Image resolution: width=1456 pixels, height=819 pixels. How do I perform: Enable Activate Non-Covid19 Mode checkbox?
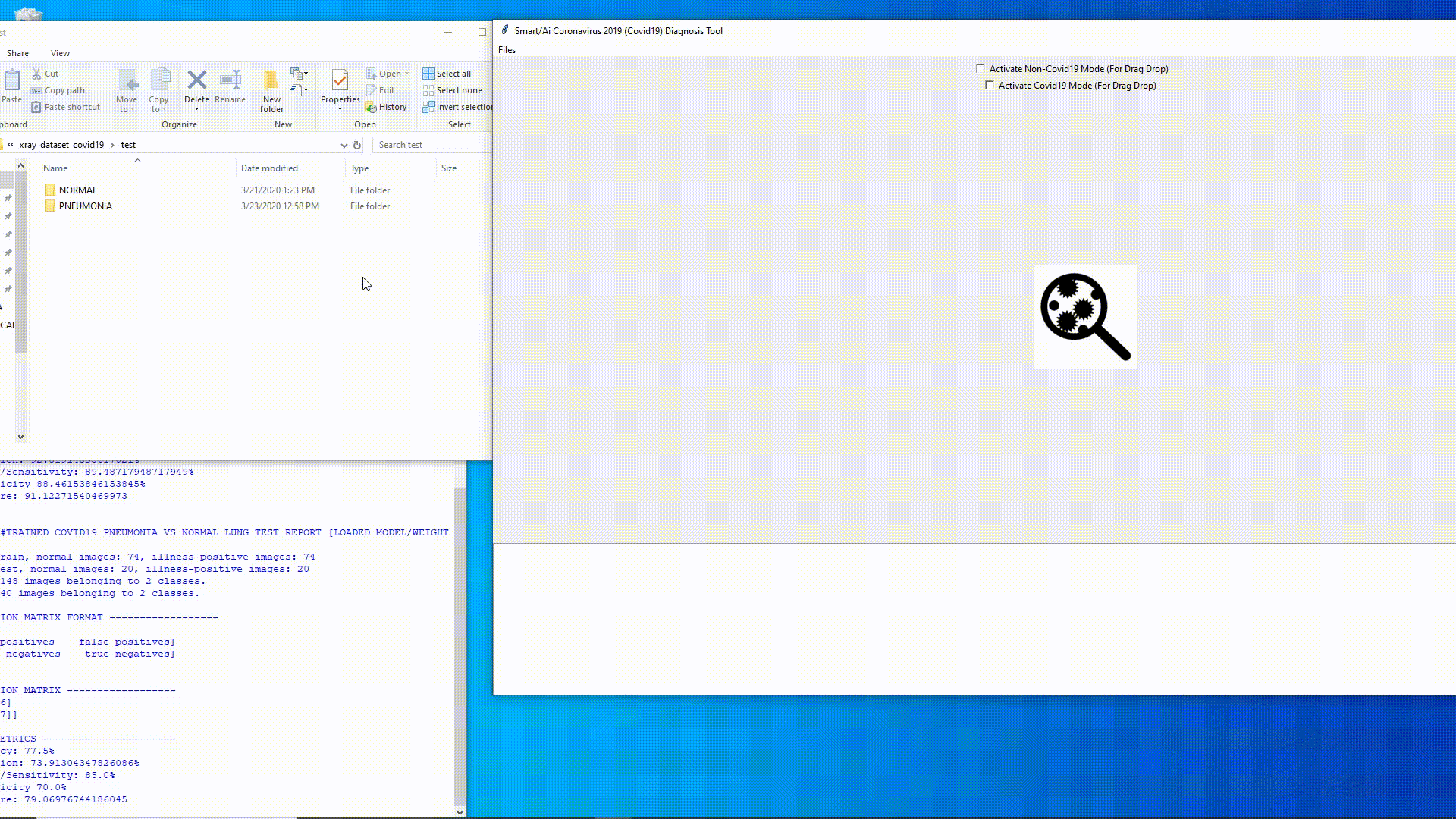point(981,68)
